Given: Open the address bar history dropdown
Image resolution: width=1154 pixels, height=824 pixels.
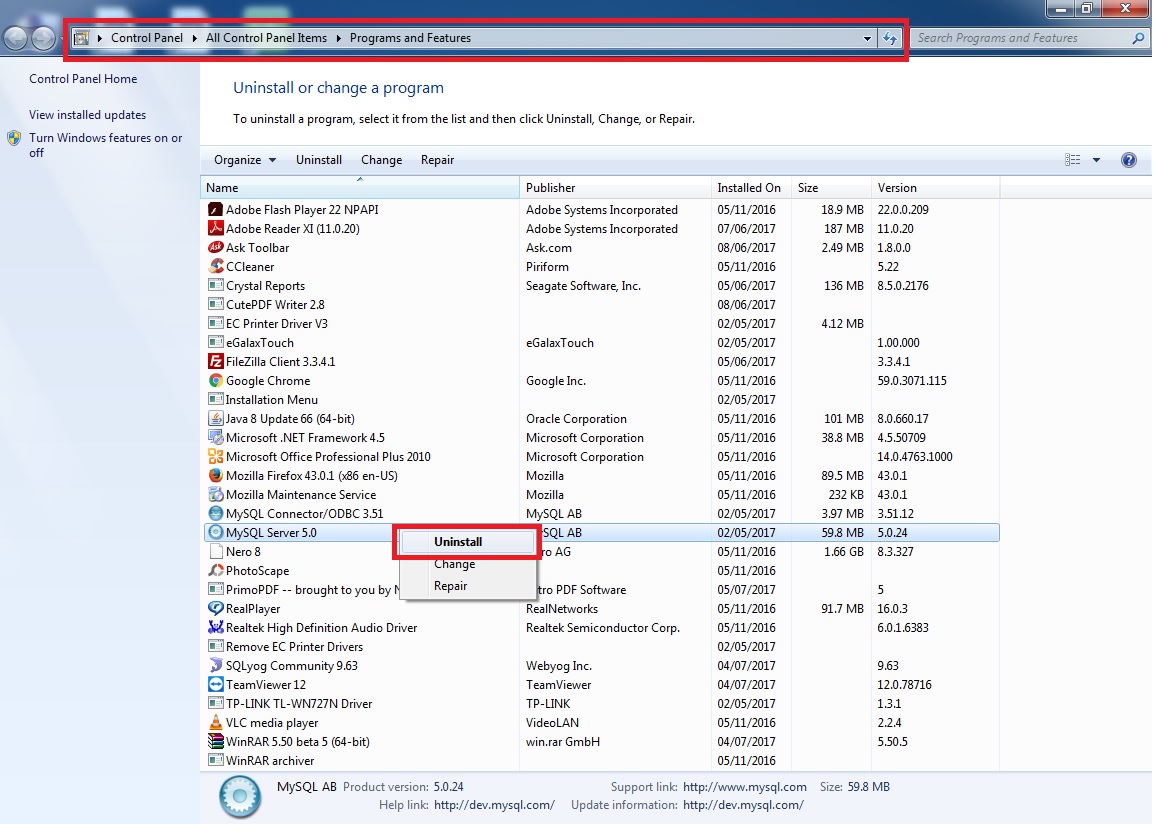Looking at the screenshot, I should pyautogui.click(x=867, y=39).
